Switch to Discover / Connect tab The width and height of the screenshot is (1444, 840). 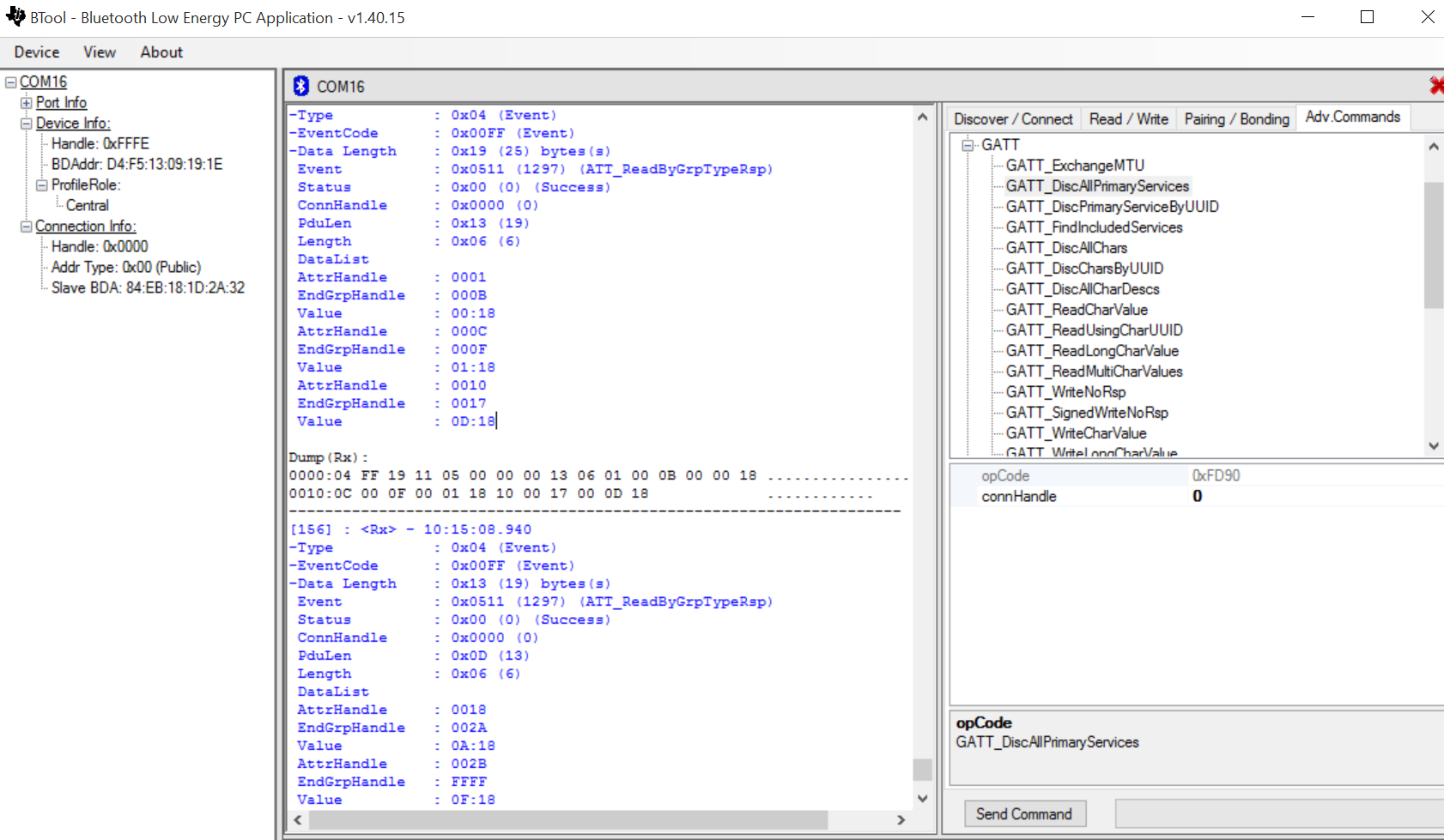tap(1013, 119)
